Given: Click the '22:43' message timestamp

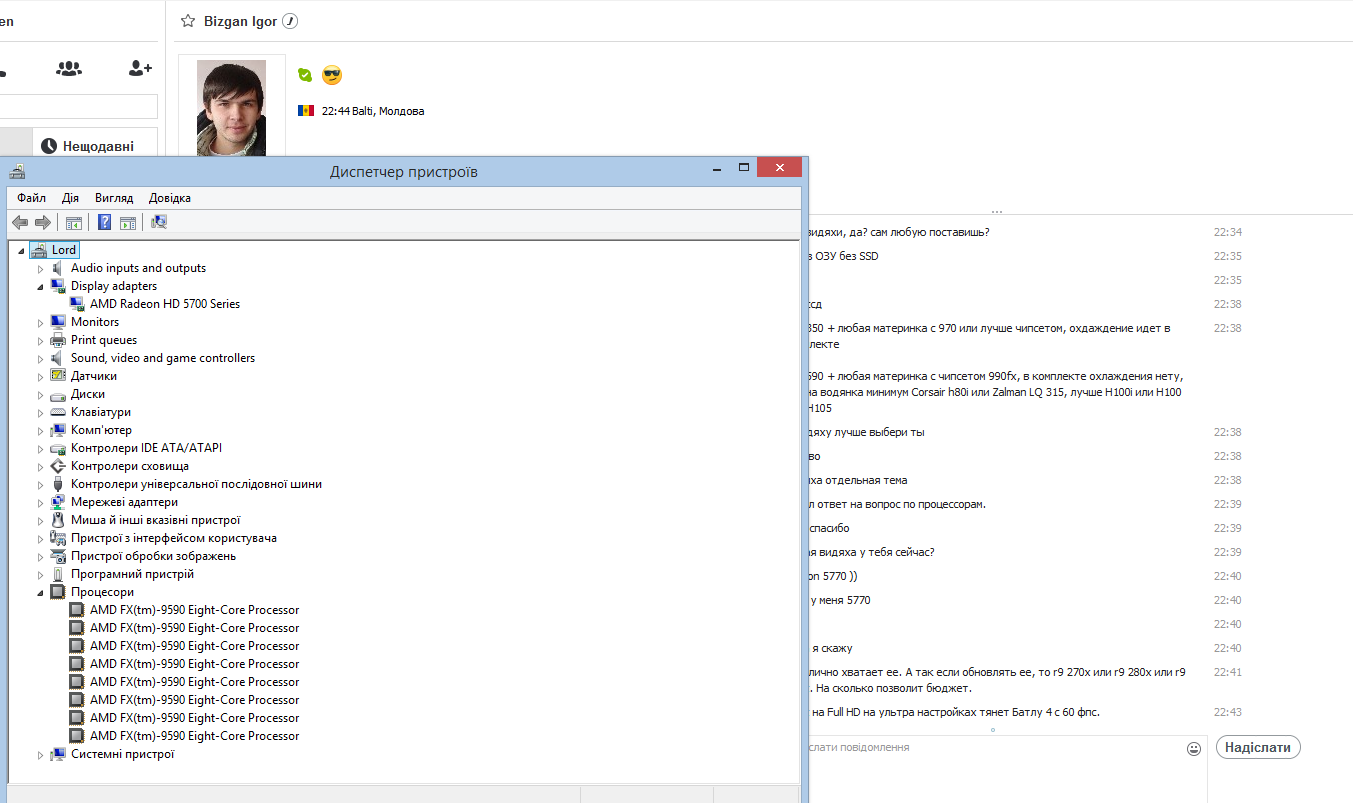Looking at the screenshot, I should coord(1228,712).
